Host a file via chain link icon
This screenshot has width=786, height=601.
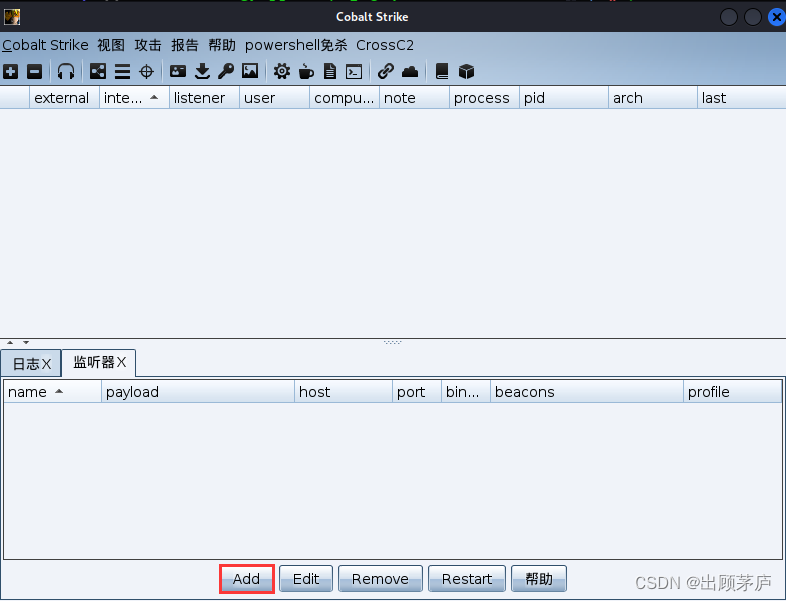coord(385,71)
